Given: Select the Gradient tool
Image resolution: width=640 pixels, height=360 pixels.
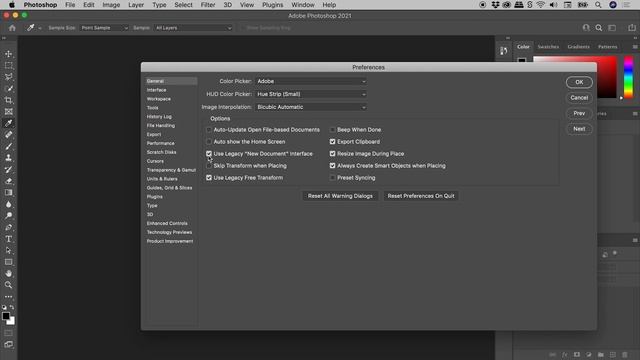Looking at the screenshot, I should click(9, 192).
